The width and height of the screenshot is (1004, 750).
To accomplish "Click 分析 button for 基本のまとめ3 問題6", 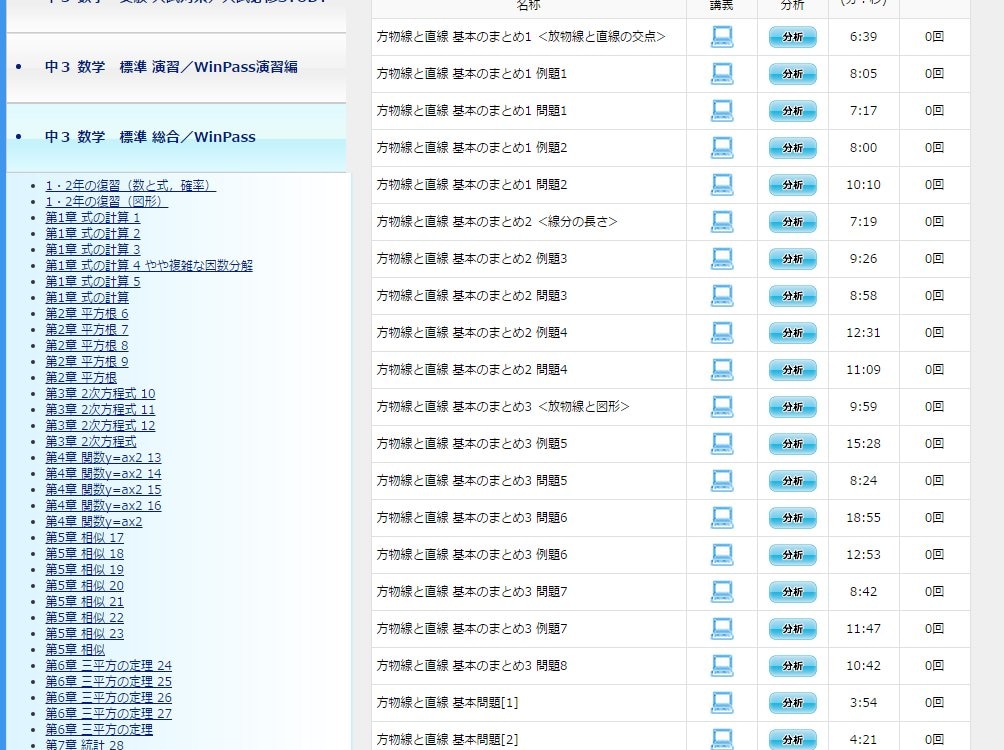I will pos(793,518).
